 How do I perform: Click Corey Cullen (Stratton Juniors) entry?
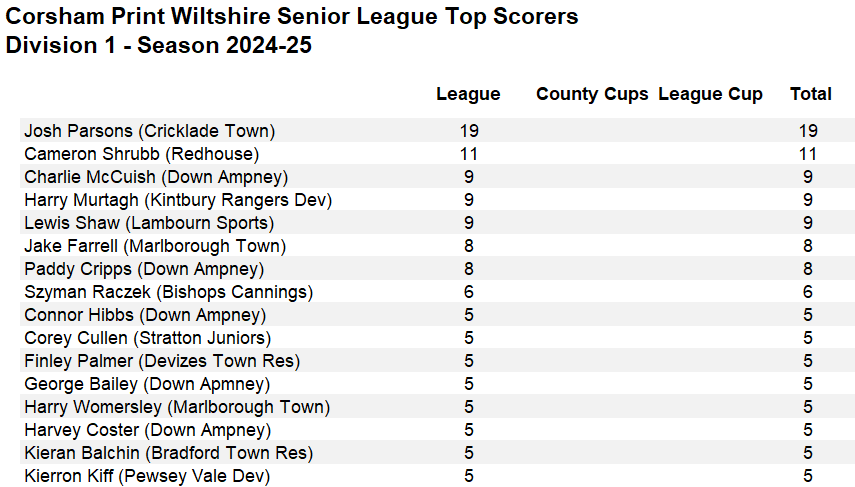coord(147,338)
